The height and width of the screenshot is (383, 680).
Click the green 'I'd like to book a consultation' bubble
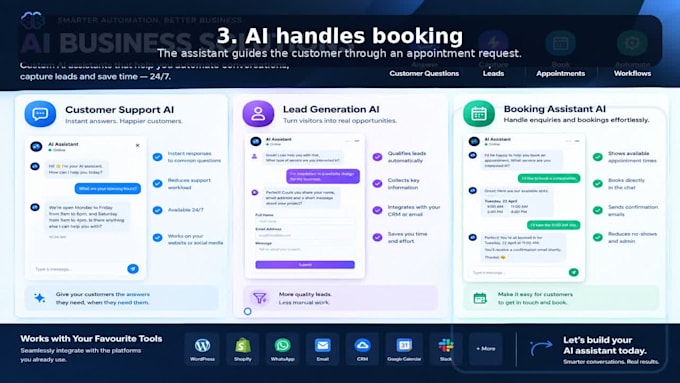tap(549, 178)
